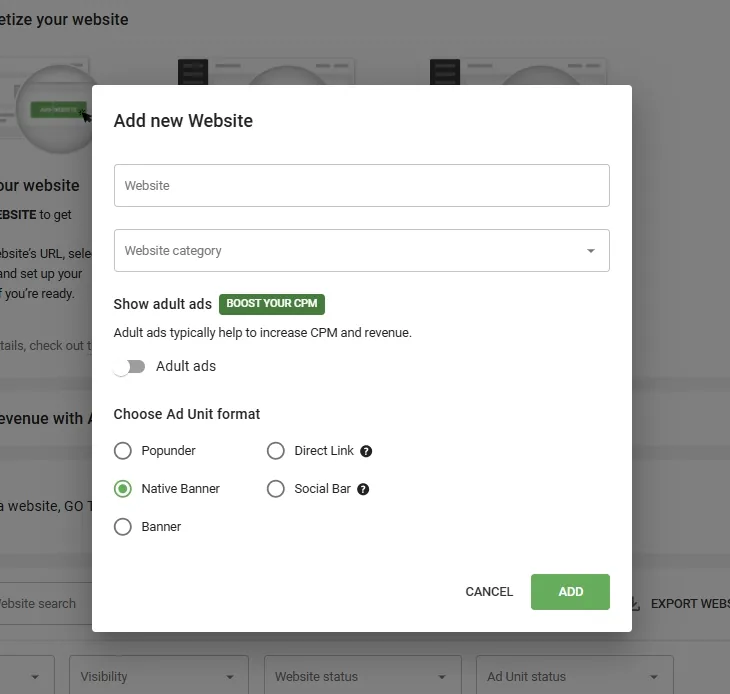Toggle the Adult ads switch
The width and height of the screenshot is (730, 694).
130,367
